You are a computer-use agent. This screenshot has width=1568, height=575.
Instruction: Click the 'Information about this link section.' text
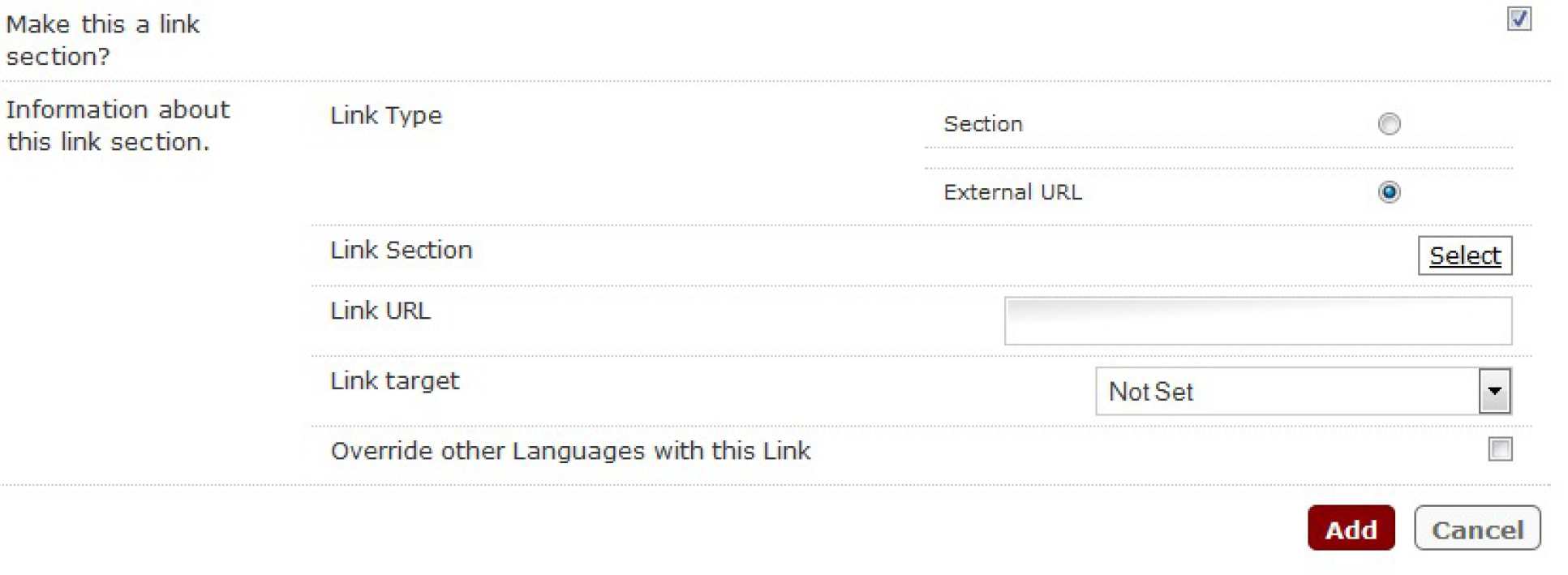click(x=118, y=126)
